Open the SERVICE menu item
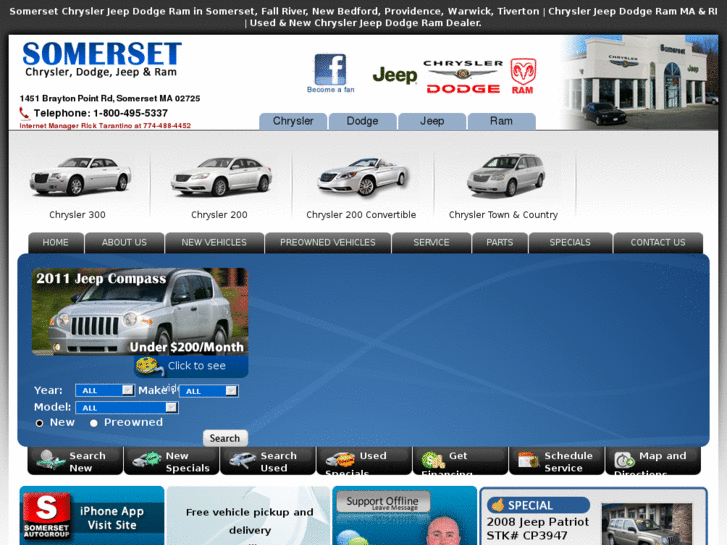 431,243
